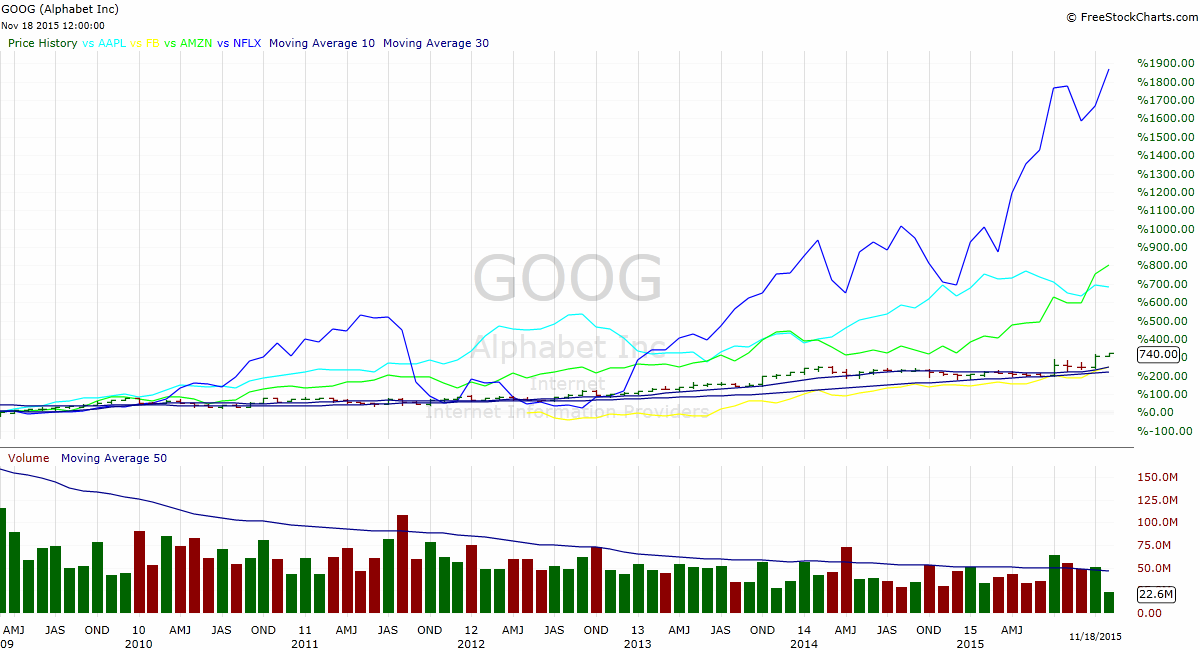The height and width of the screenshot is (650, 1200).
Task: Click the %1700.00 axis label
Action: coord(1165,100)
